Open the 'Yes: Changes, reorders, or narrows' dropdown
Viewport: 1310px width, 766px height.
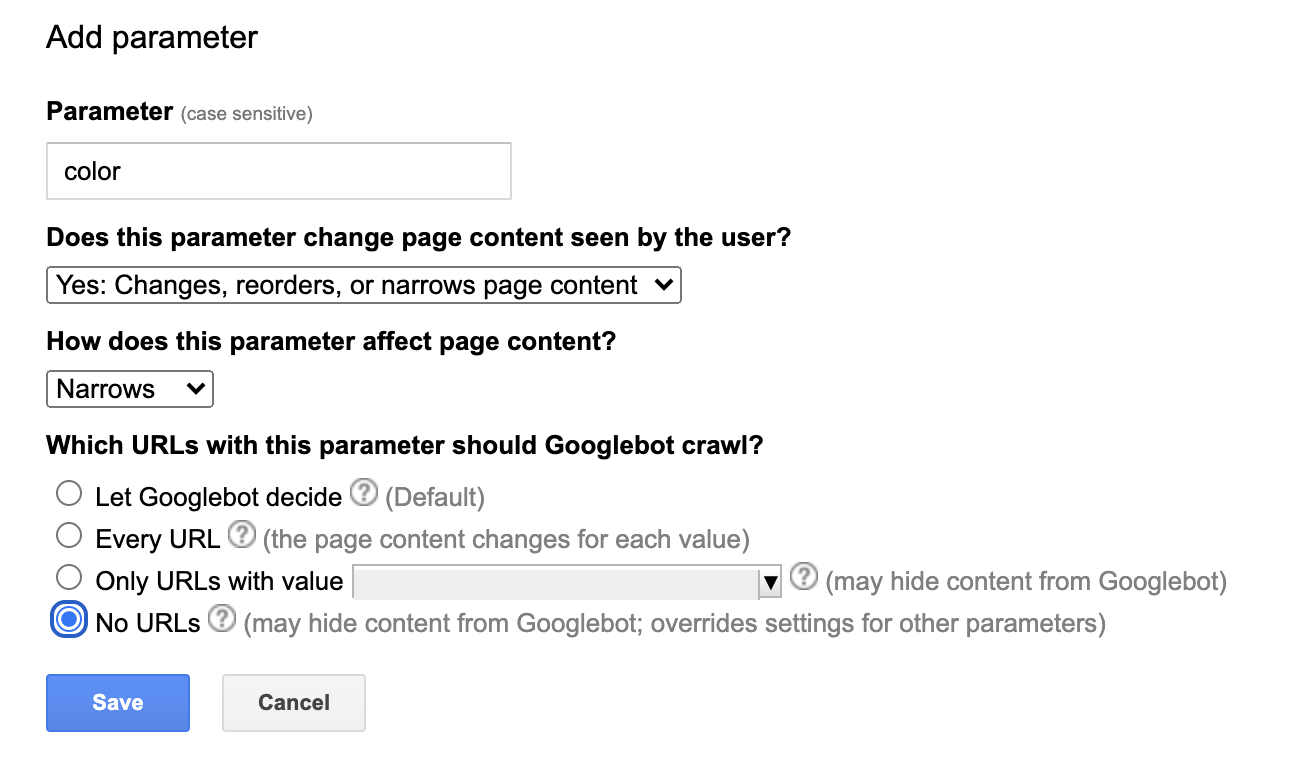(364, 285)
